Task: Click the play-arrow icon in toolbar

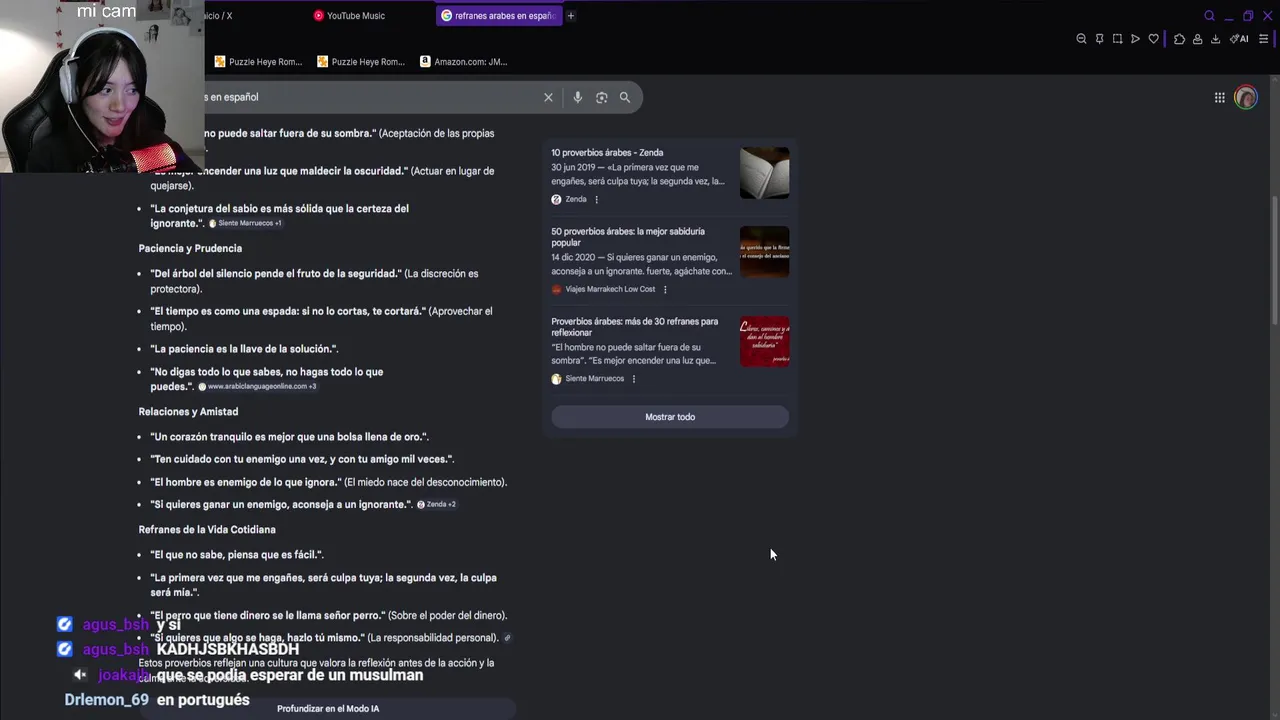Action: coord(1135,39)
